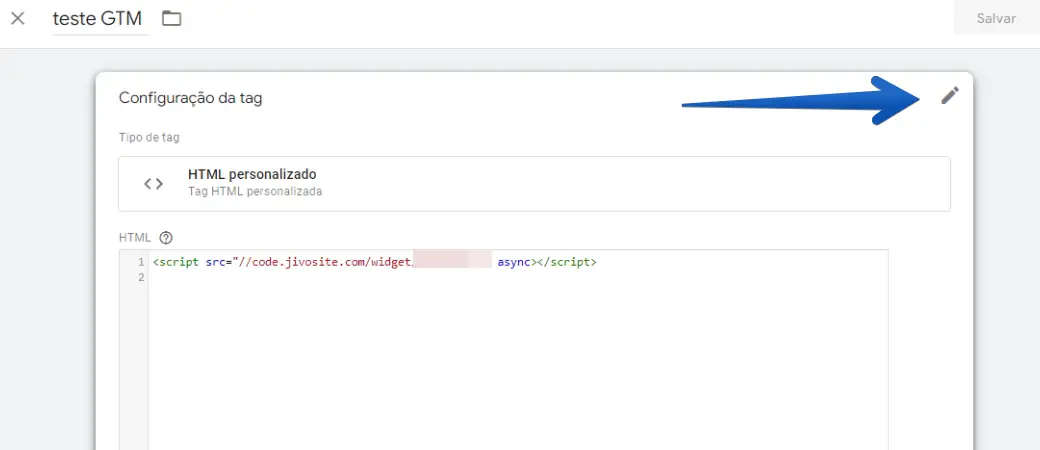
Task: Click line number 1 in the gutter
Action: [x=139, y=262]
